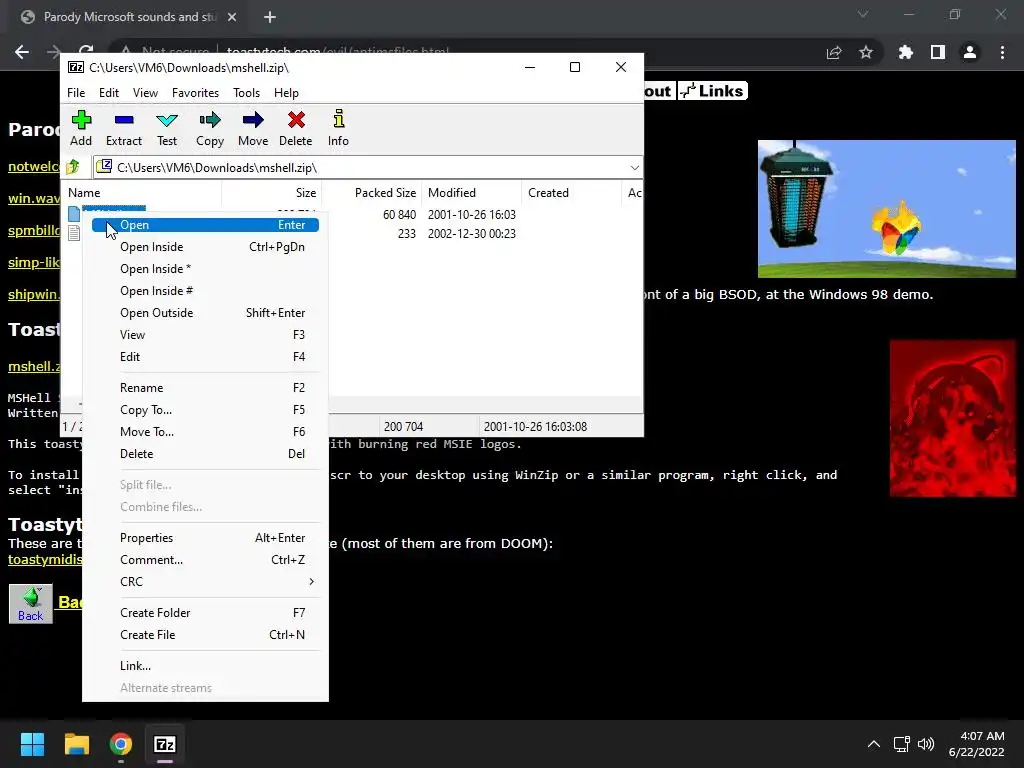Select Move To... from context menu
Screen dimensions: 1024x768
pyautogui.click(x=205, y=432)
